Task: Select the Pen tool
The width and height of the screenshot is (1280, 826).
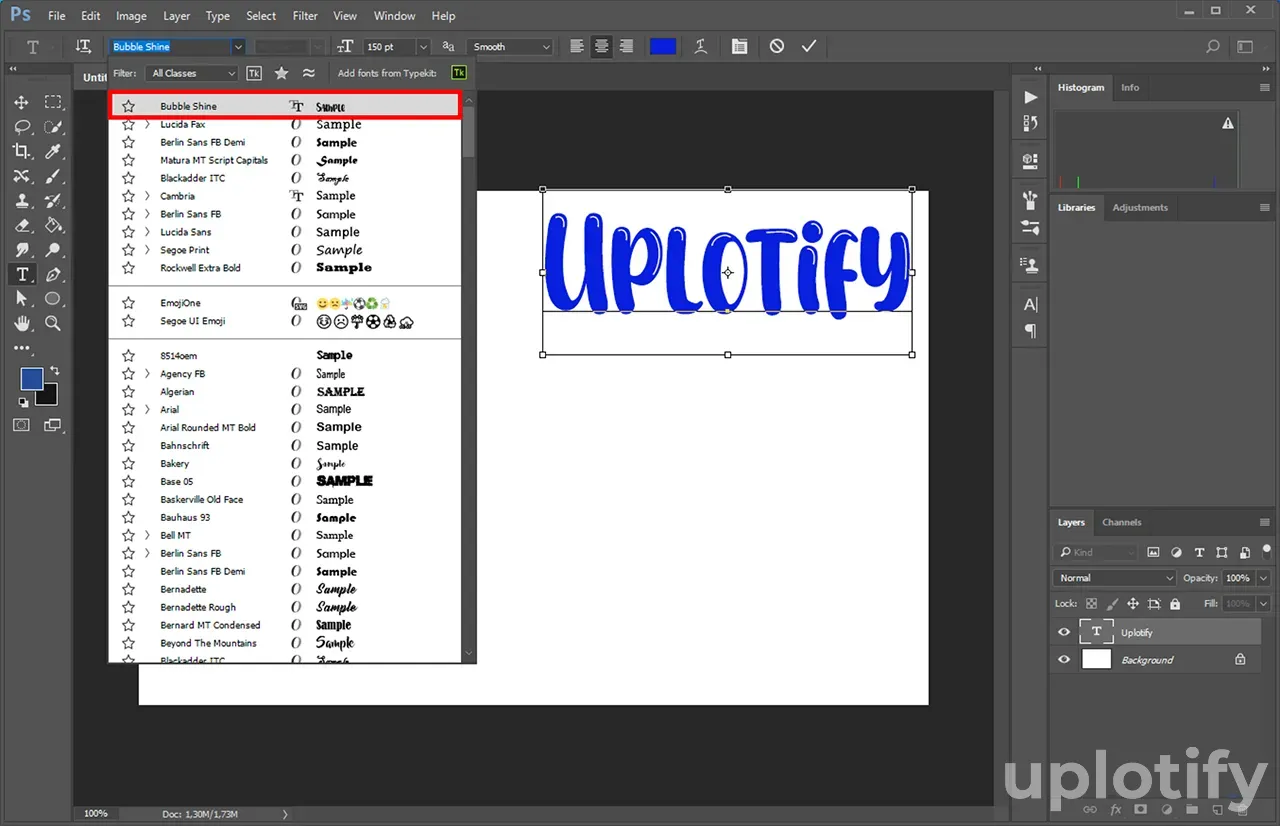Action: tap(53, 274)
